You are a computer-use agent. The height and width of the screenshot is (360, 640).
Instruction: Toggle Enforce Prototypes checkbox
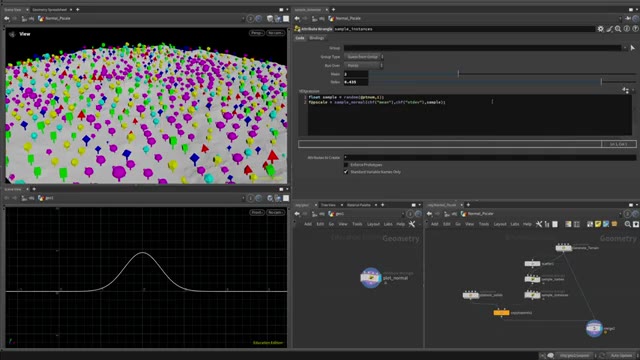346,165
